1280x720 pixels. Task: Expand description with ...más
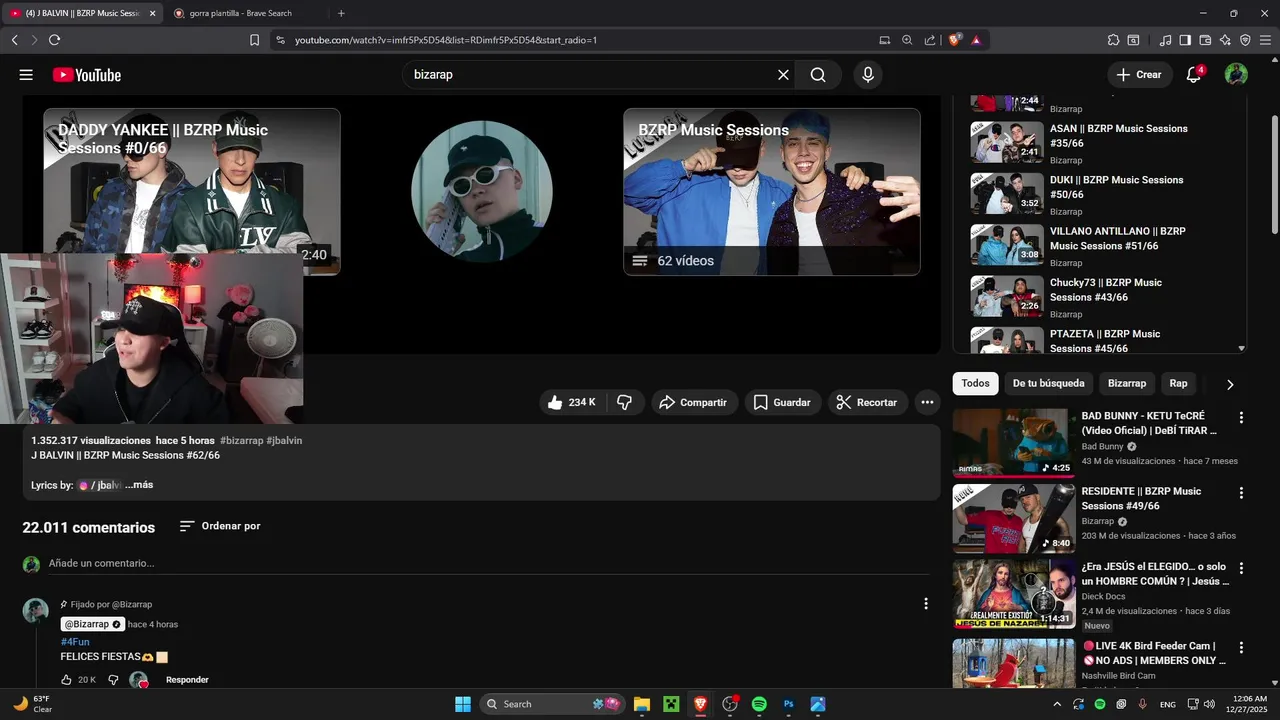[139, 485]
